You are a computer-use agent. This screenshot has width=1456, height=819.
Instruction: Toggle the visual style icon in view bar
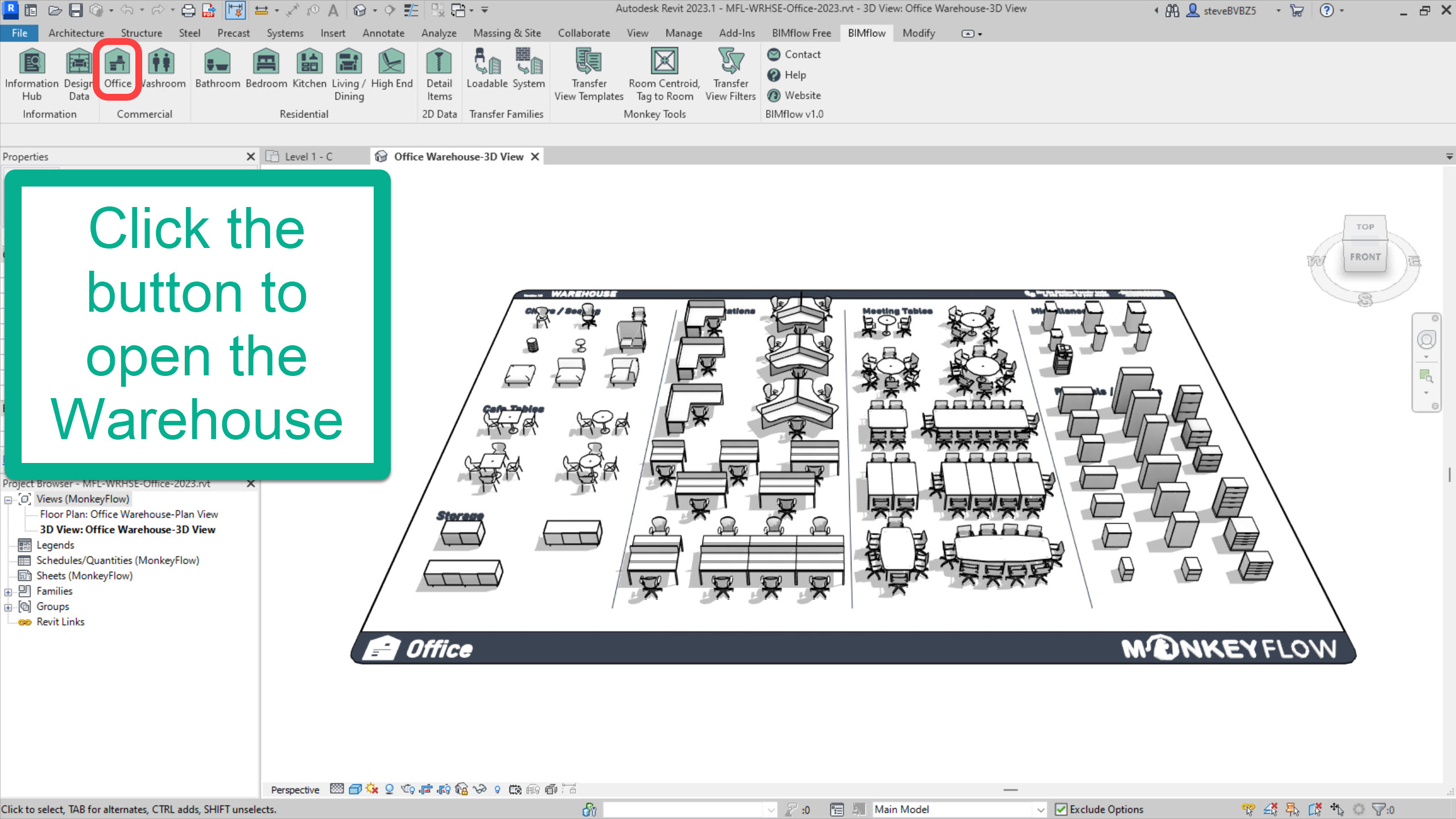coord(355,789)
